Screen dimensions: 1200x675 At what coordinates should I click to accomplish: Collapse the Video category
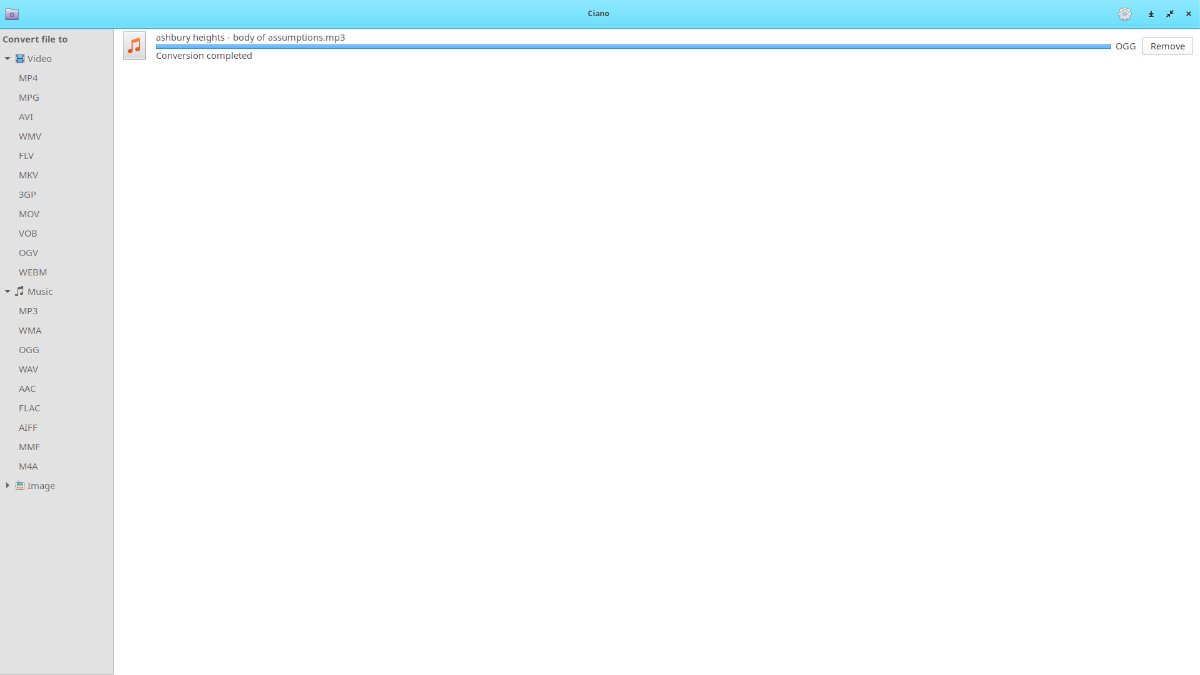coord(8,59)
